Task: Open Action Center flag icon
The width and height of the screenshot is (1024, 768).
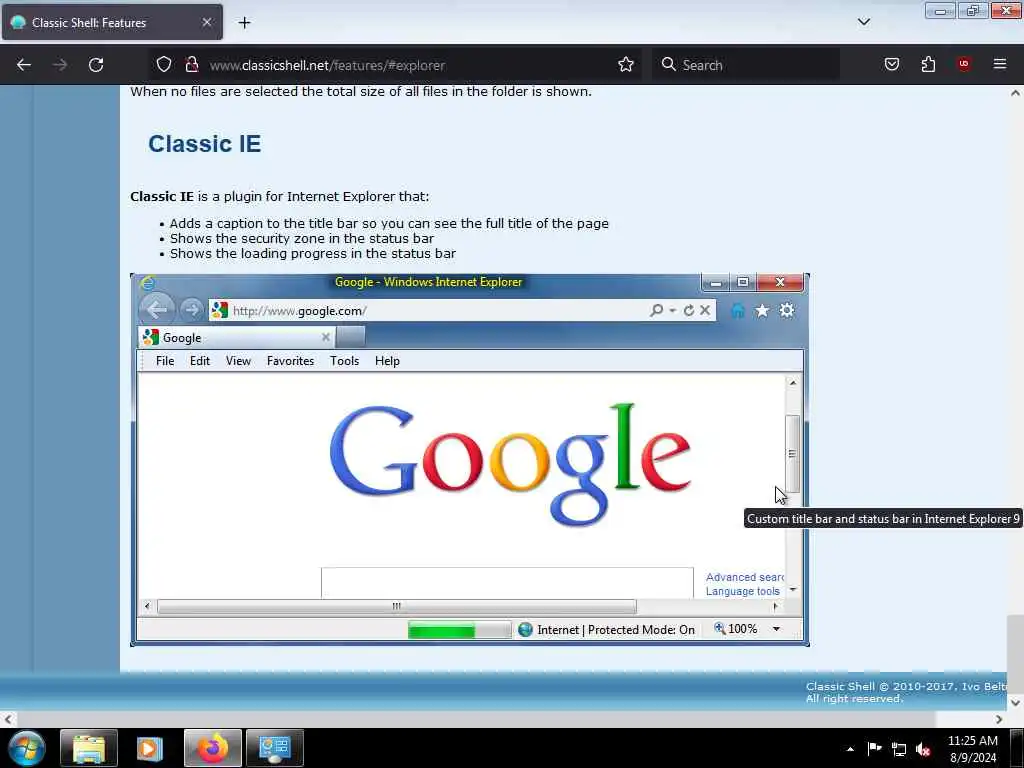Action: tap(874, 749)
